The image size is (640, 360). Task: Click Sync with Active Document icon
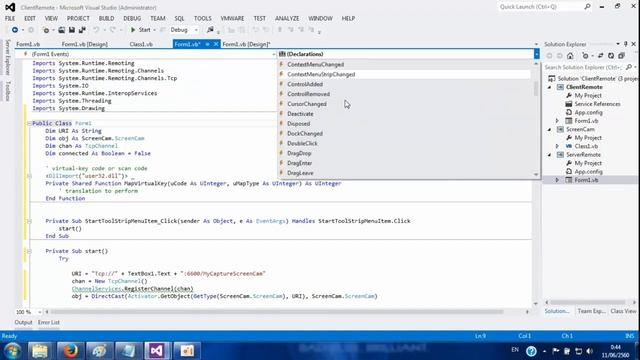(x=600, y=56)
